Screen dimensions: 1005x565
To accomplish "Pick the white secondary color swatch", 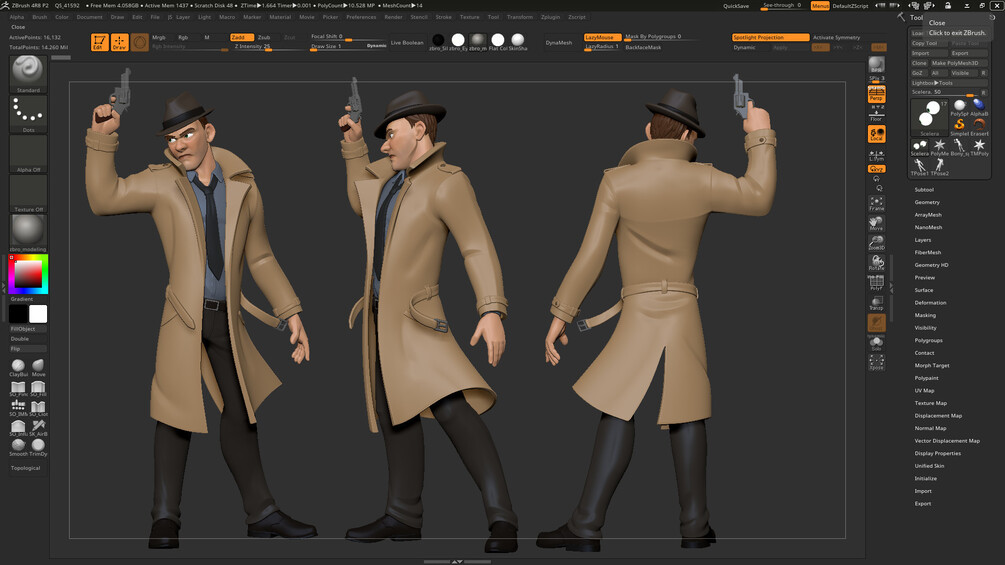I will coord(38,314).
